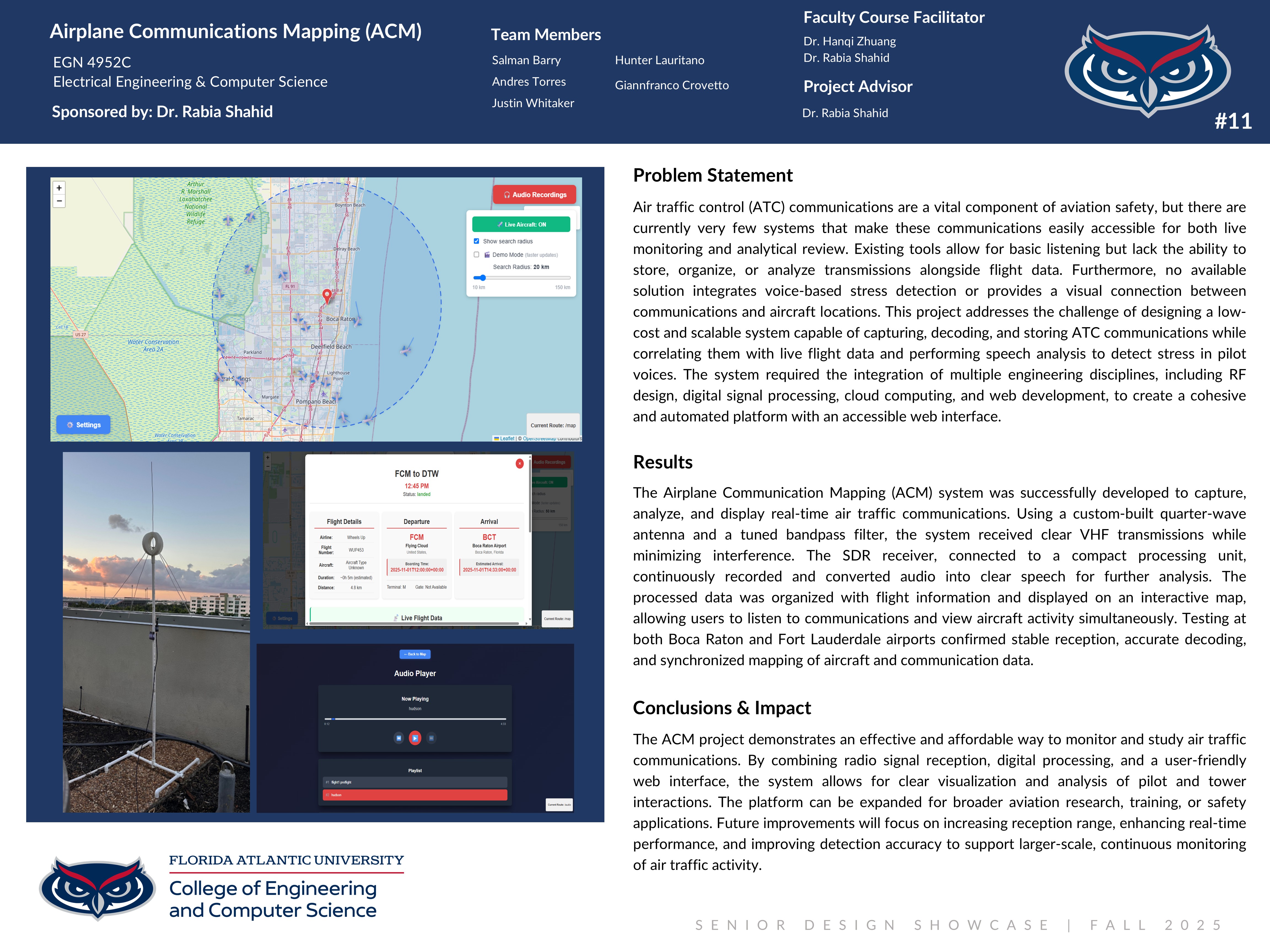Viewport: 1270px width, 952px height.
Task: Open the blue Settings button on map
Action: [83, 425]
